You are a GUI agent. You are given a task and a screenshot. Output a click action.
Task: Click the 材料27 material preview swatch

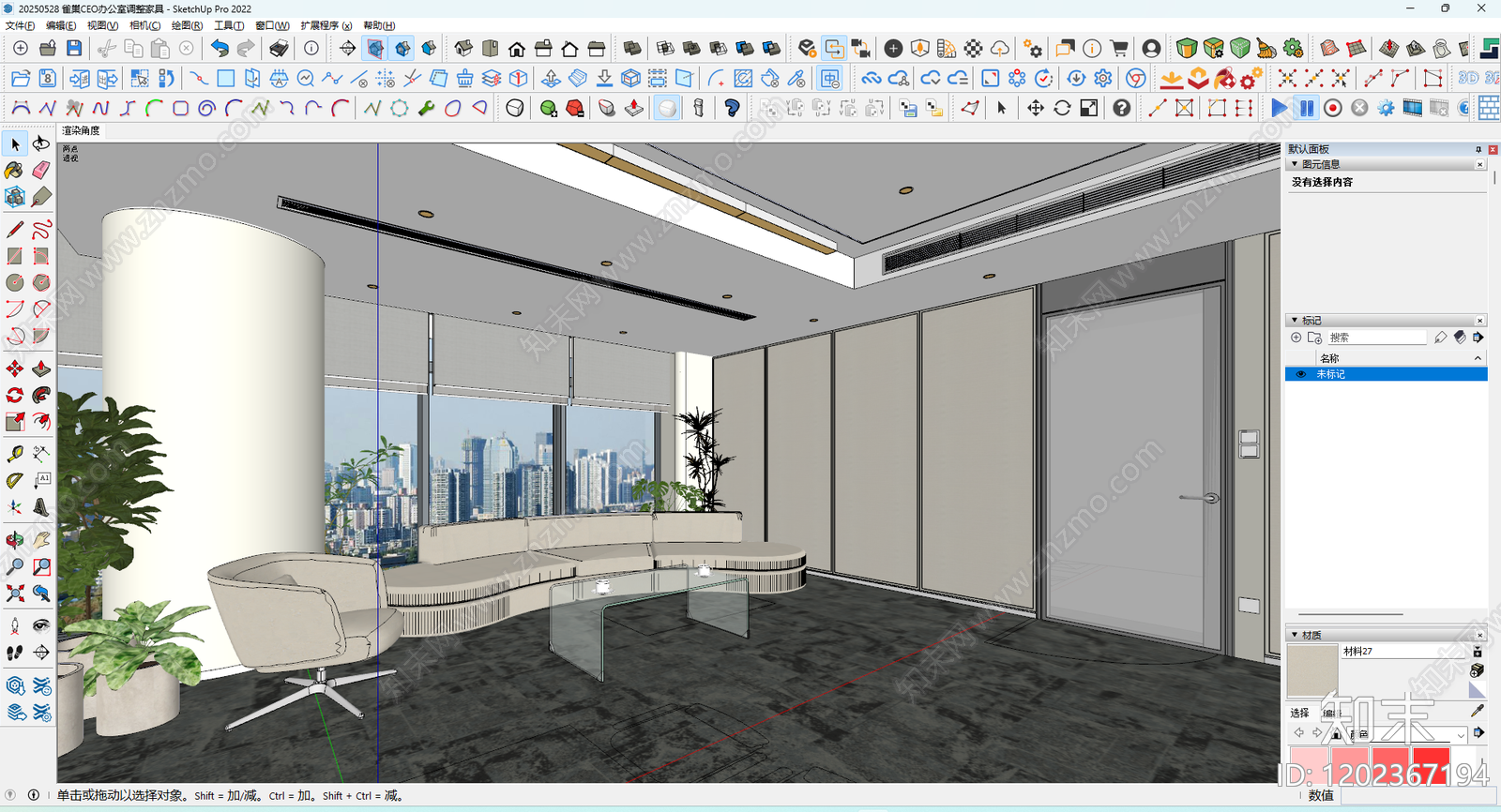pyautogui.click(x=1312, y=672)
